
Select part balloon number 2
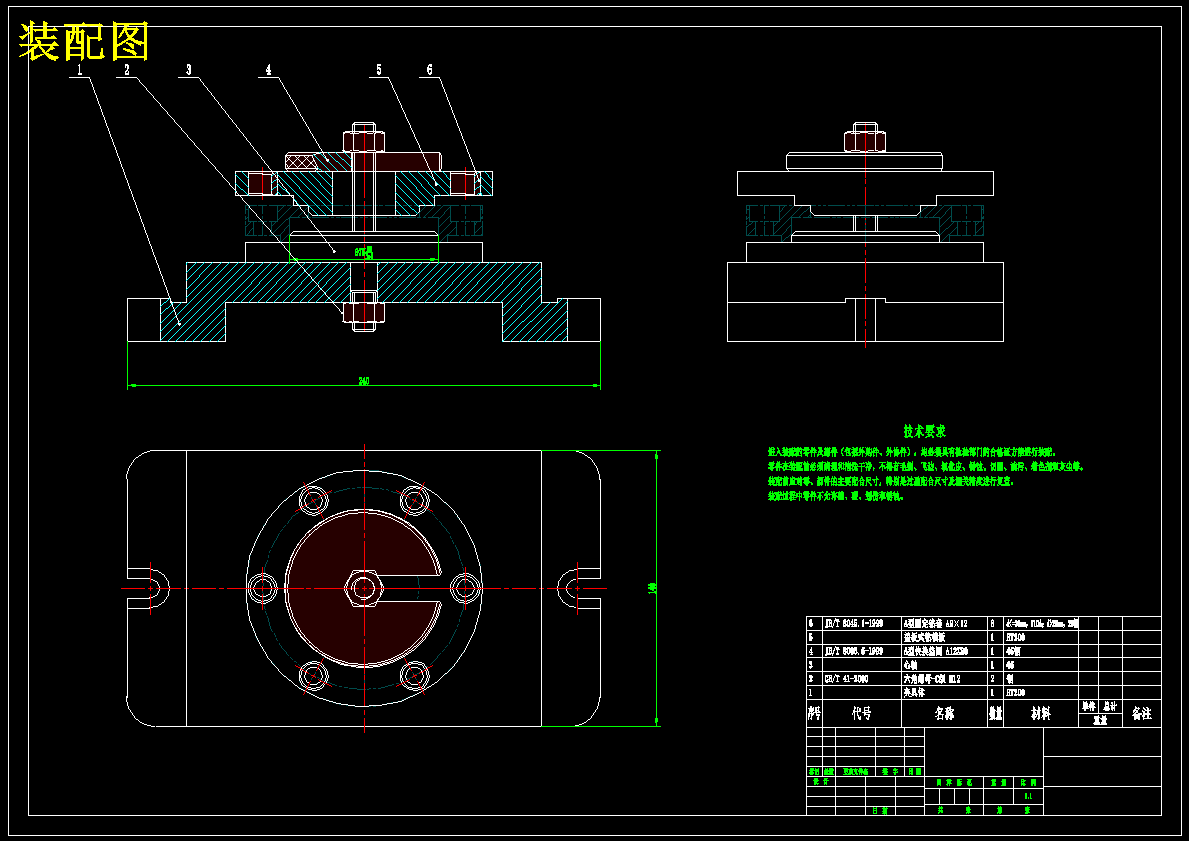click(x=127, y=70)
